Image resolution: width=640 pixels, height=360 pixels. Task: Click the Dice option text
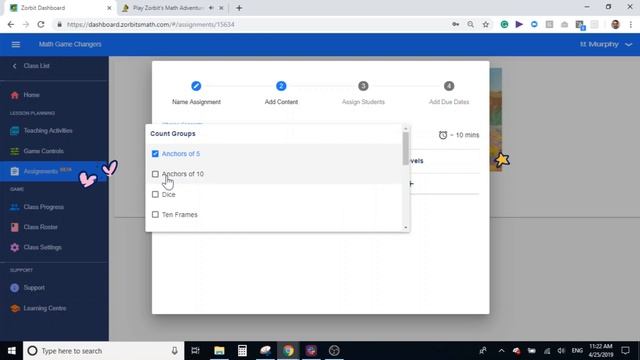(x=169, y=195)
